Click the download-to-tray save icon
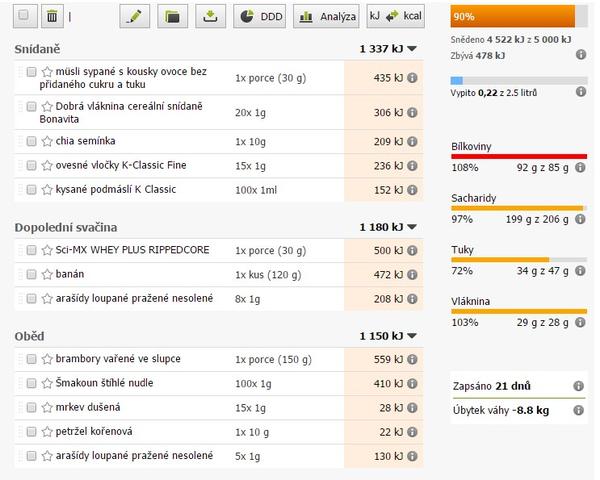 coord(209,16)
